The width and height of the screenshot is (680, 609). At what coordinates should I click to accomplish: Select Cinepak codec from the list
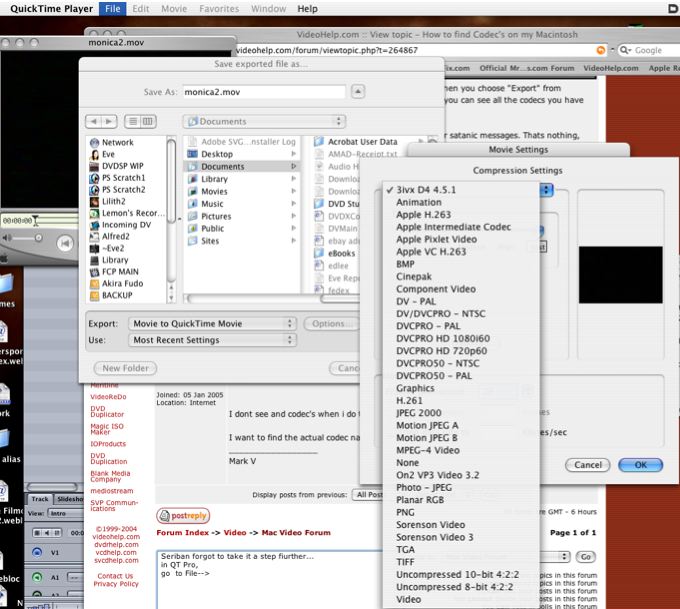pyautogui.click(x=414, y=277)
